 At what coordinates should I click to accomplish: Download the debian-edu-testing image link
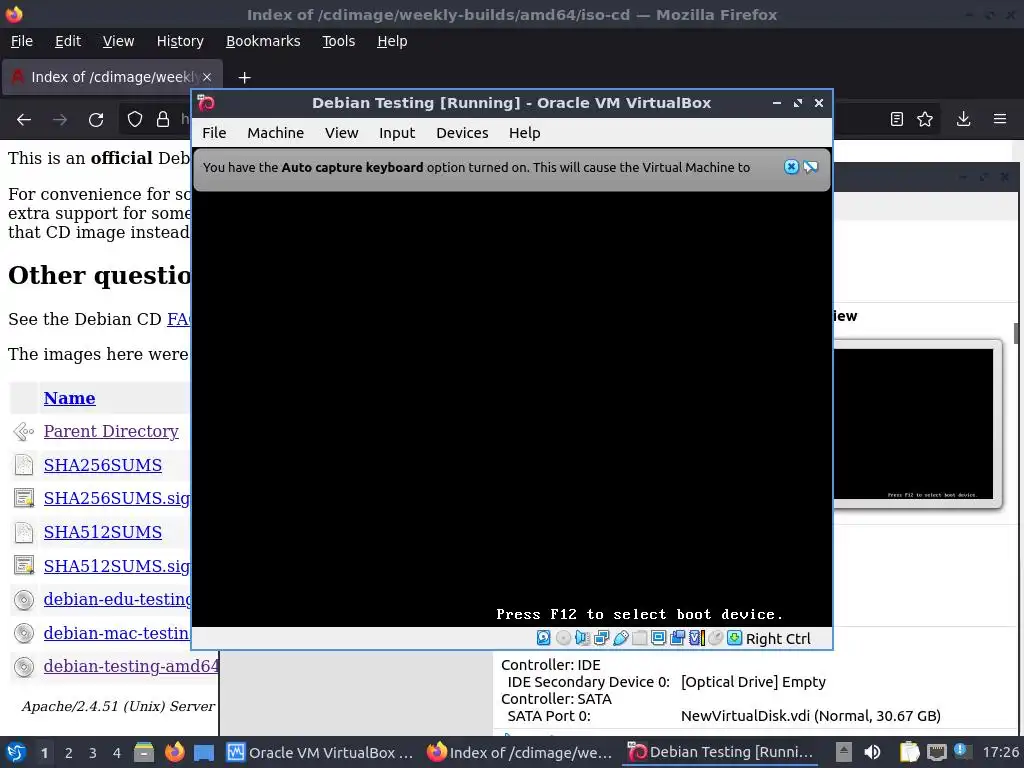tap(117, 599)
